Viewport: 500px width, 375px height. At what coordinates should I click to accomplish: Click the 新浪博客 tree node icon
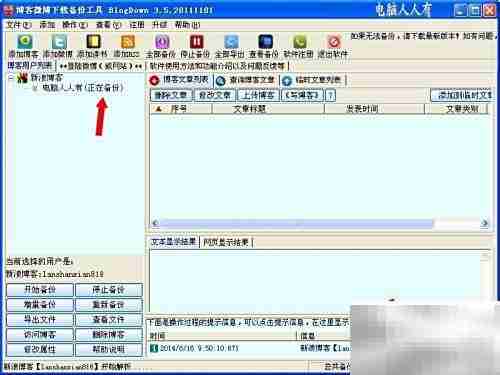click(x=22, y=78)
